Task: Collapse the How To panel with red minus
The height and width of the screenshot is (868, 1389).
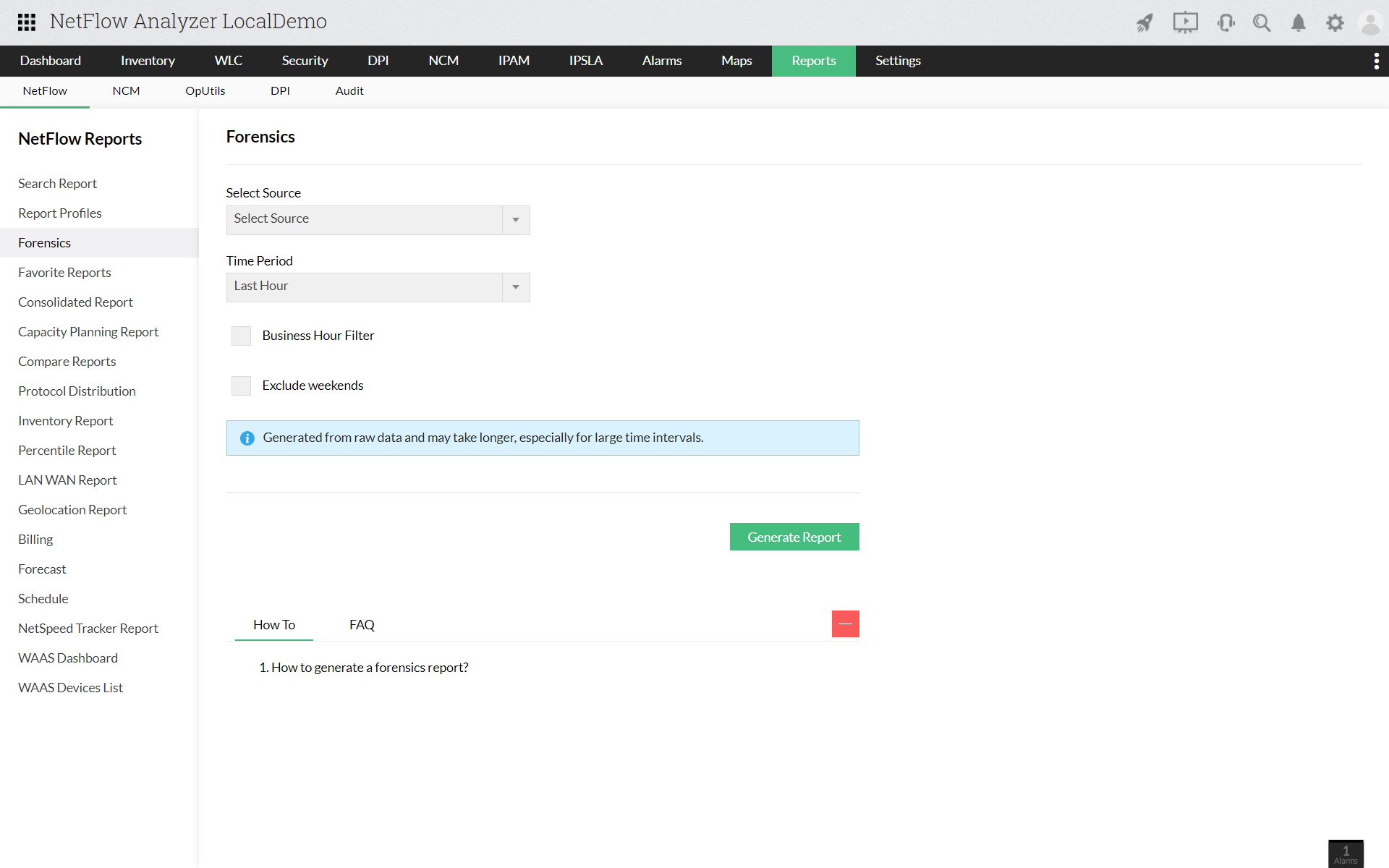Action: 845,624
